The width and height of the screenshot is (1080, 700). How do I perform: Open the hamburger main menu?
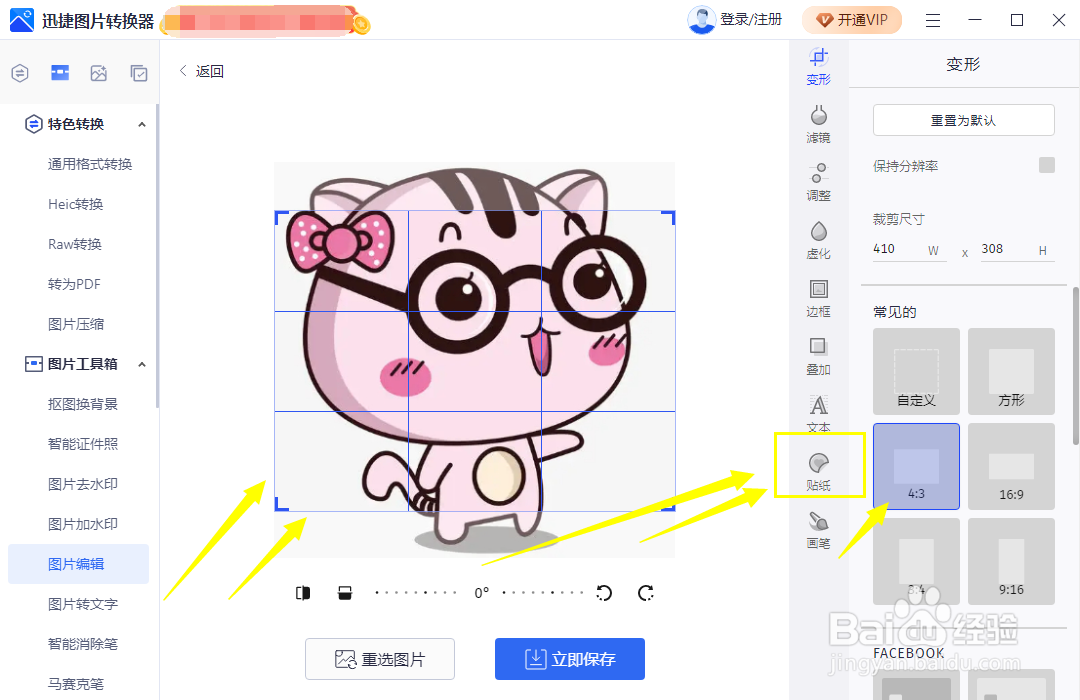coord(933,21)
